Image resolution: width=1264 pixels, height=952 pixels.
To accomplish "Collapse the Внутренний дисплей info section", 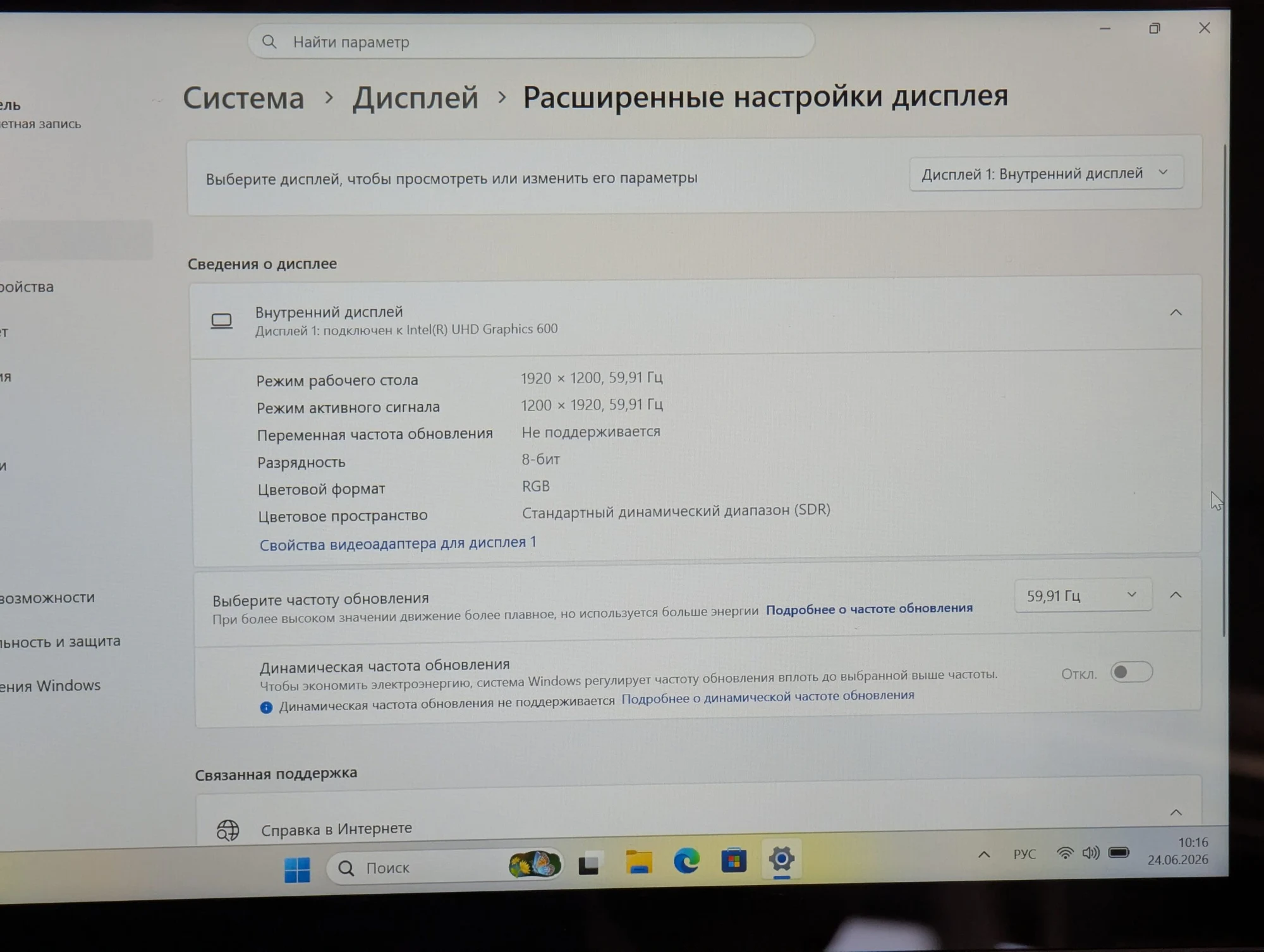I will point(1176,312).
